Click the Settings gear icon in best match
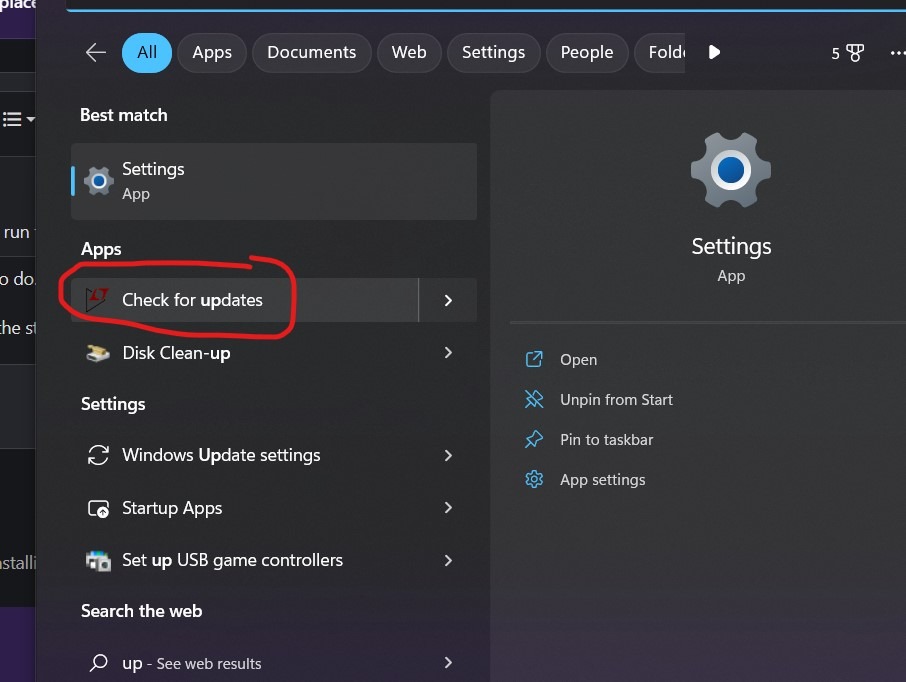 tap(99, 181)
